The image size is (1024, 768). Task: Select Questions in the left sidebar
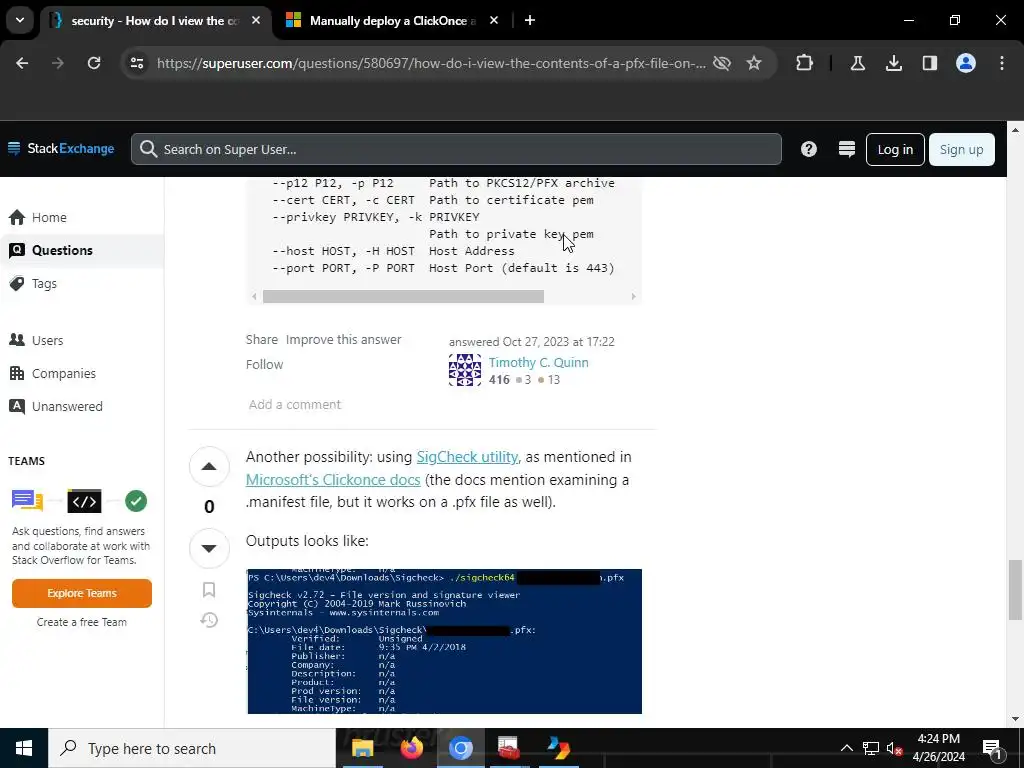[82, 250]
